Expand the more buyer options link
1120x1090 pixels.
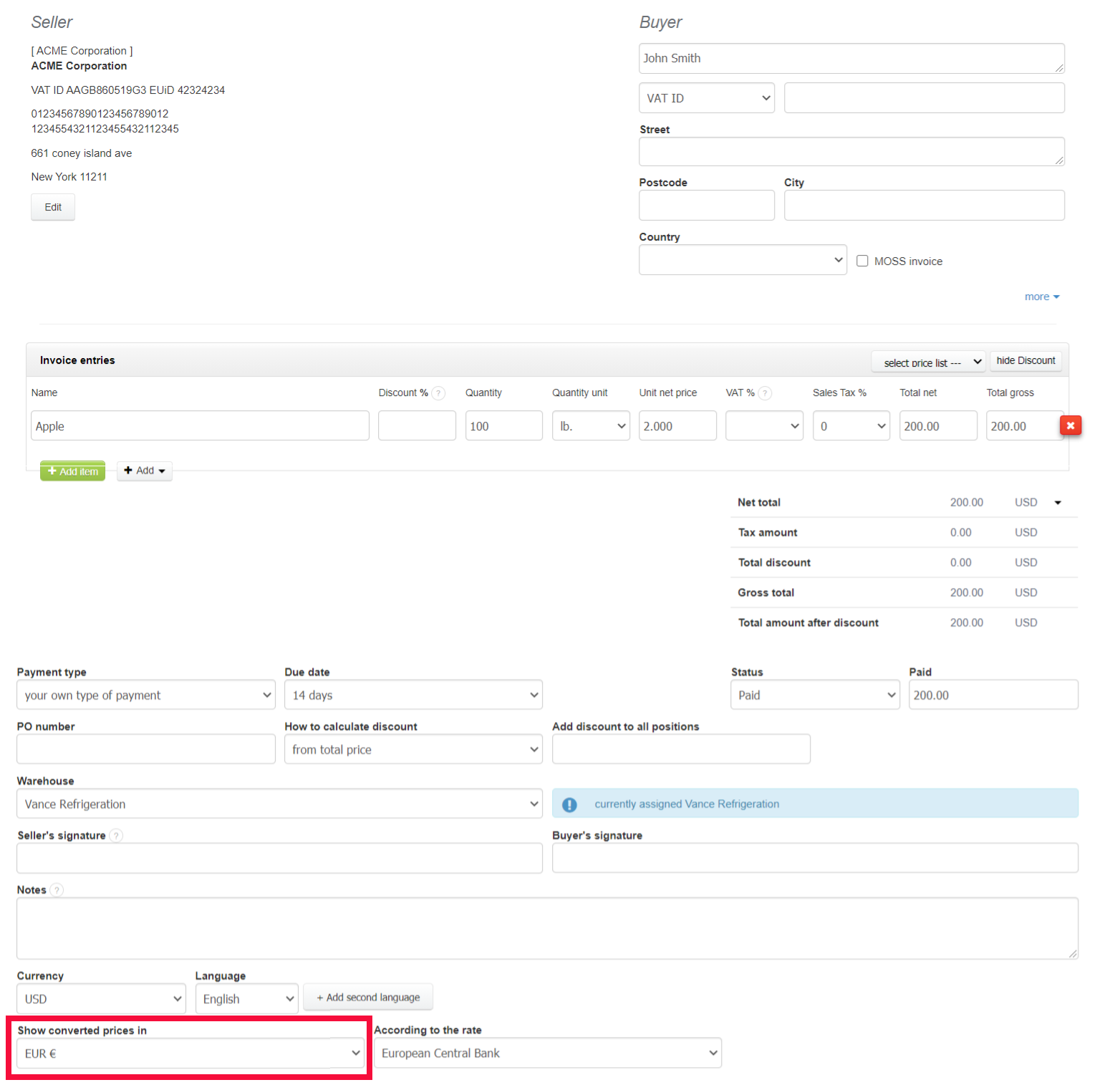tap(1041, 296)
